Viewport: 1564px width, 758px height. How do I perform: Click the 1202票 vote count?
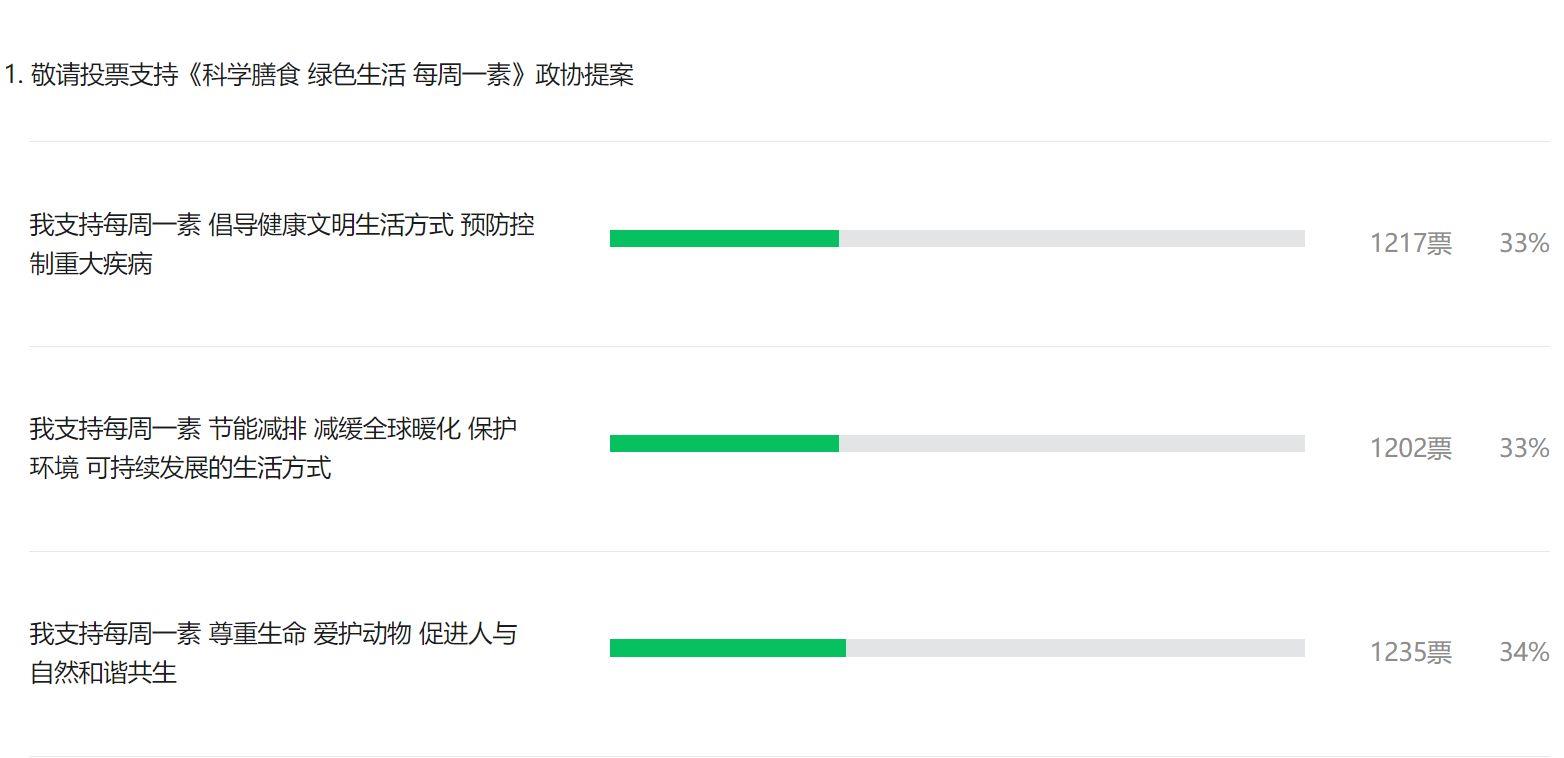(1411, 448)
